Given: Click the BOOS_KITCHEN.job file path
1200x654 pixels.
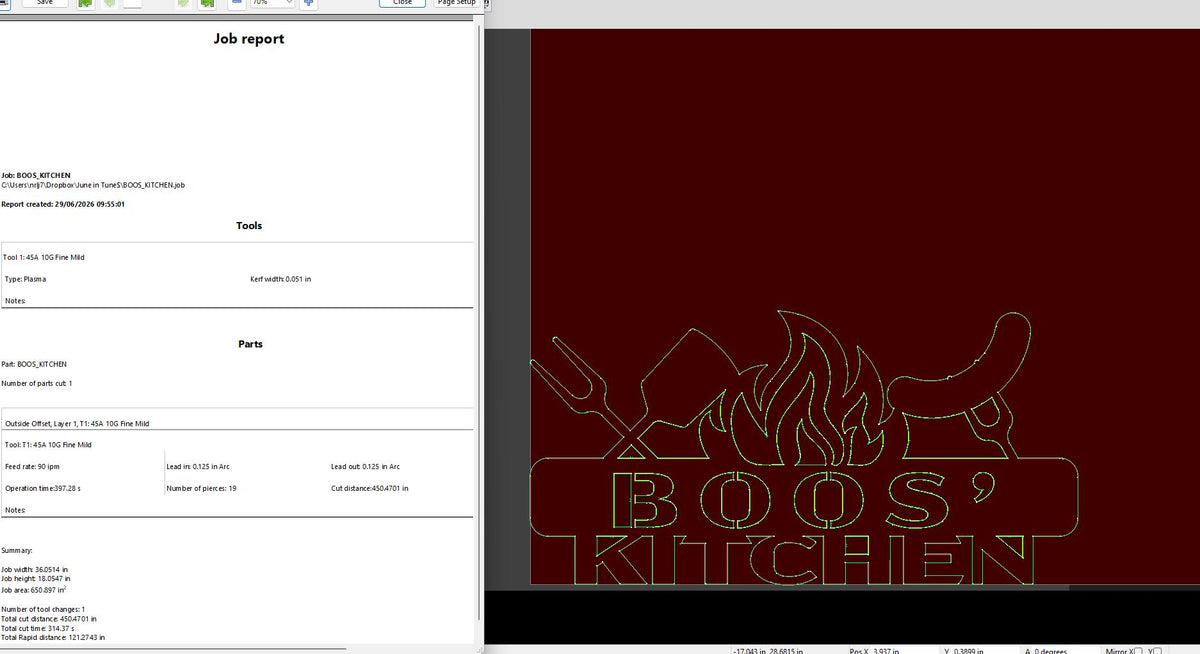Looking at the screenshot, I should (94, 185).
